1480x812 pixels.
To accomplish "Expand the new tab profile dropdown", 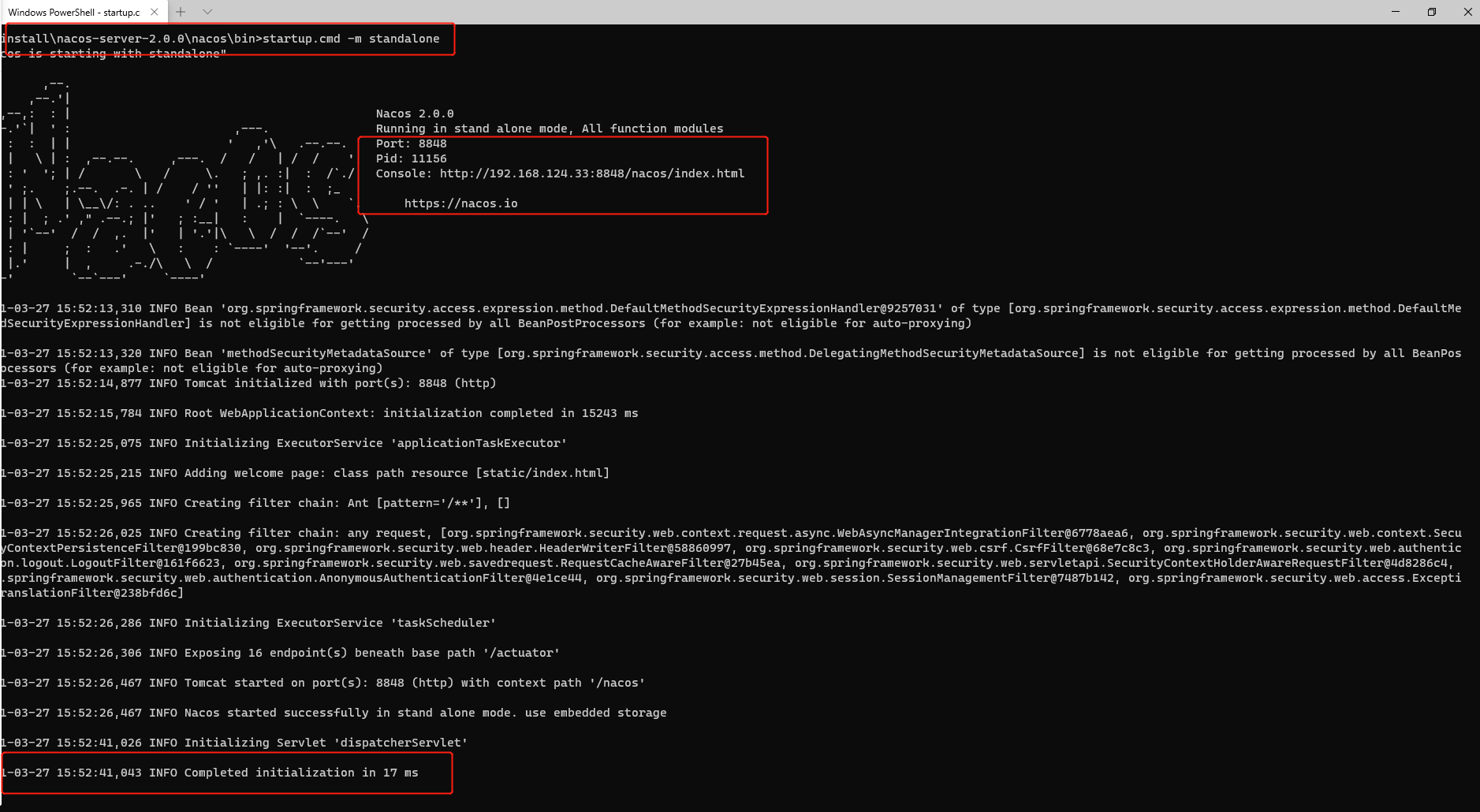I will click(207, 12).
